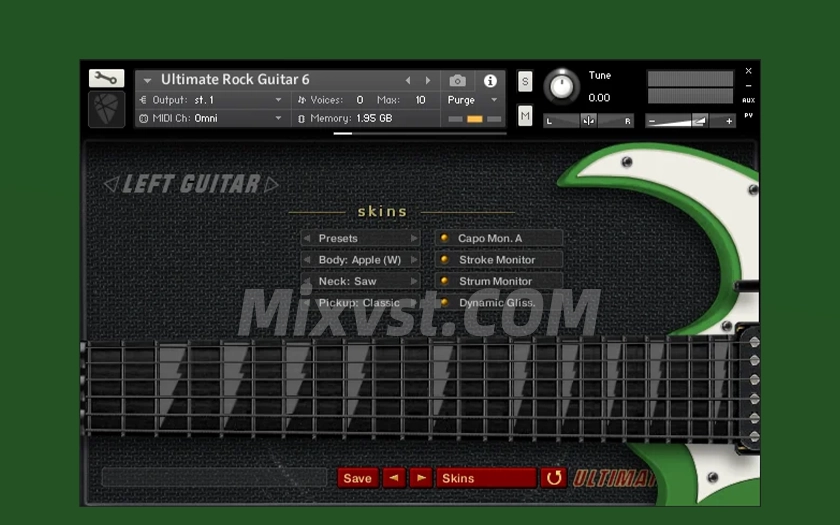Select next preset with right arrow

[414, 238]
